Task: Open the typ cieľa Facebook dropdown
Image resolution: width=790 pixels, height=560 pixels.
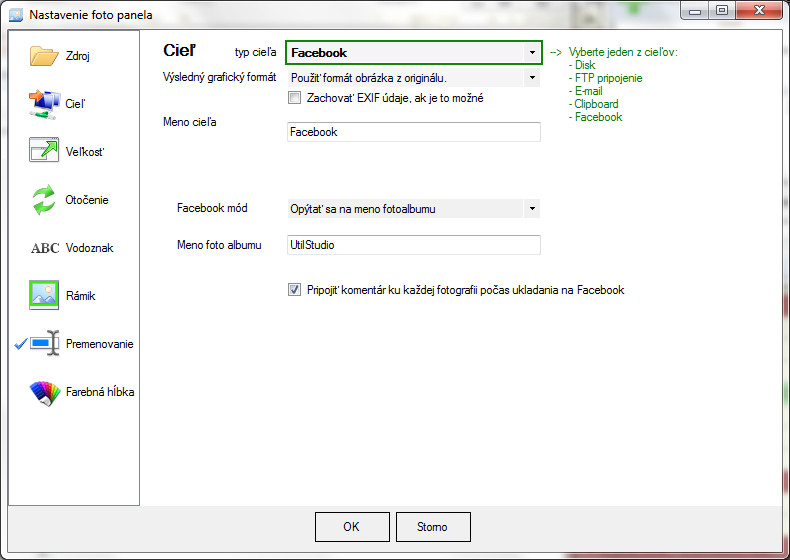Action: pos(414,52)
